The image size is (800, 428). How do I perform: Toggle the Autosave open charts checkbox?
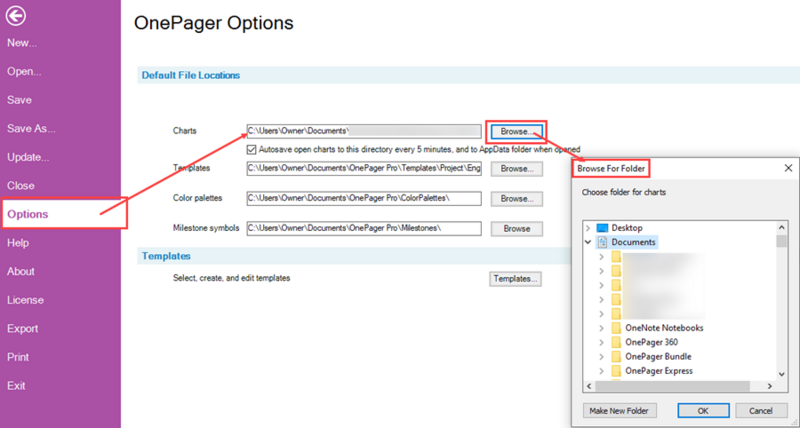[x=251, y=149]
